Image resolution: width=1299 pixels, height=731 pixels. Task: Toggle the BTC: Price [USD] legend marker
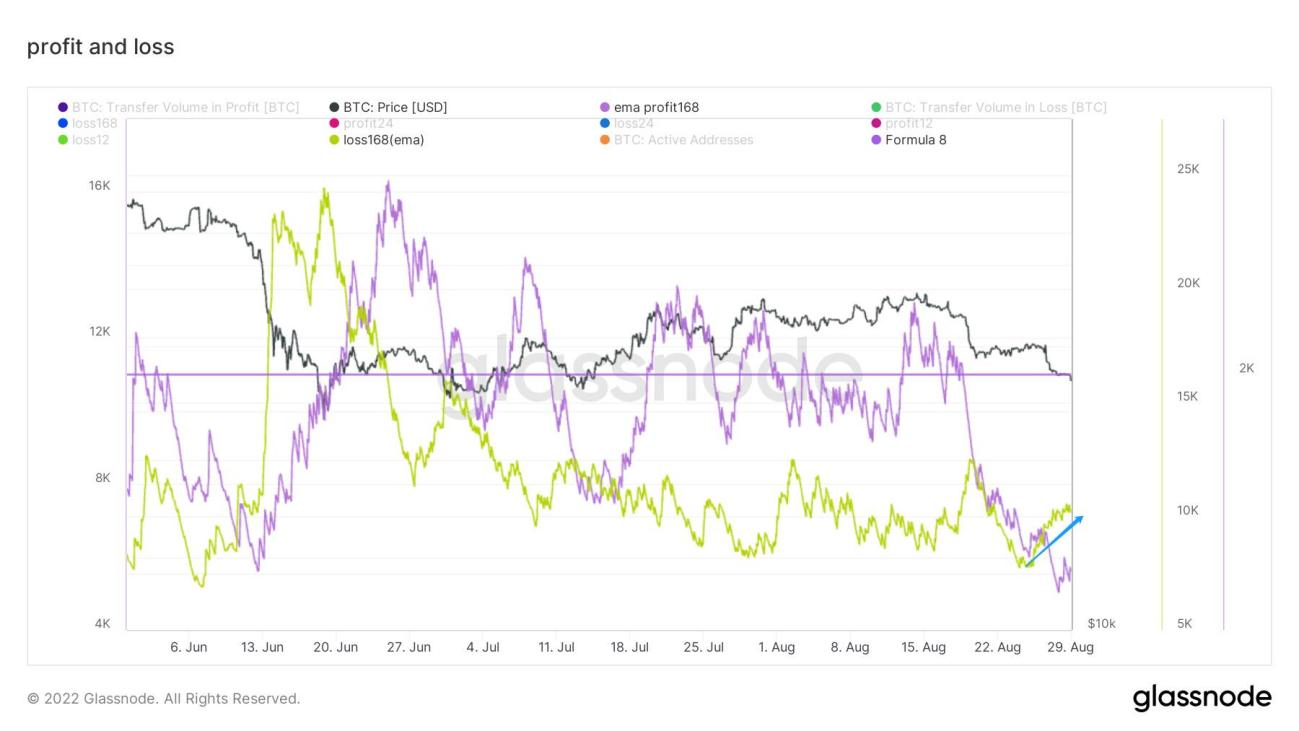click(335, 107)
